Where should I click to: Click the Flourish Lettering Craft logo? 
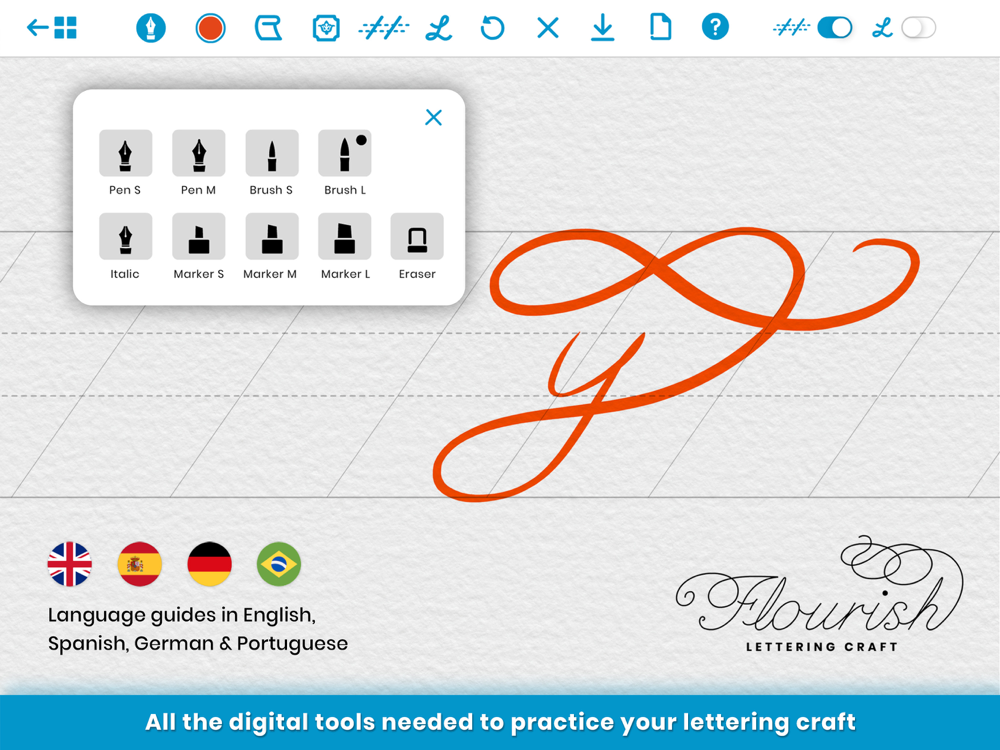click(820, 594)
